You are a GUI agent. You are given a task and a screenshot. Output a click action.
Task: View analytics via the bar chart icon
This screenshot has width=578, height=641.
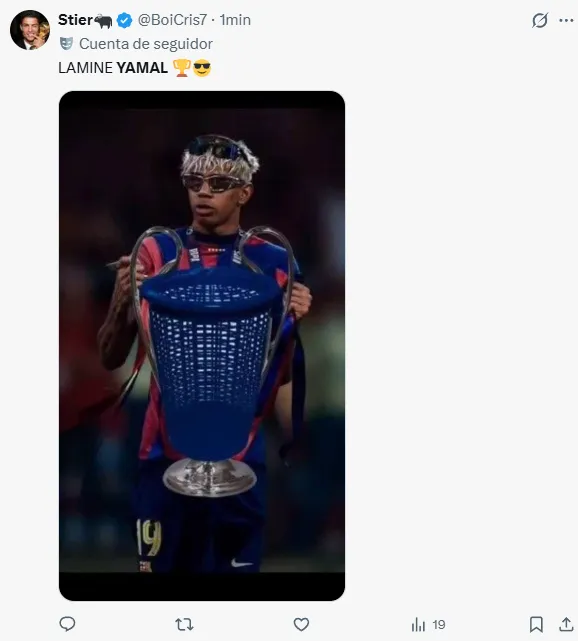point(418,625)
